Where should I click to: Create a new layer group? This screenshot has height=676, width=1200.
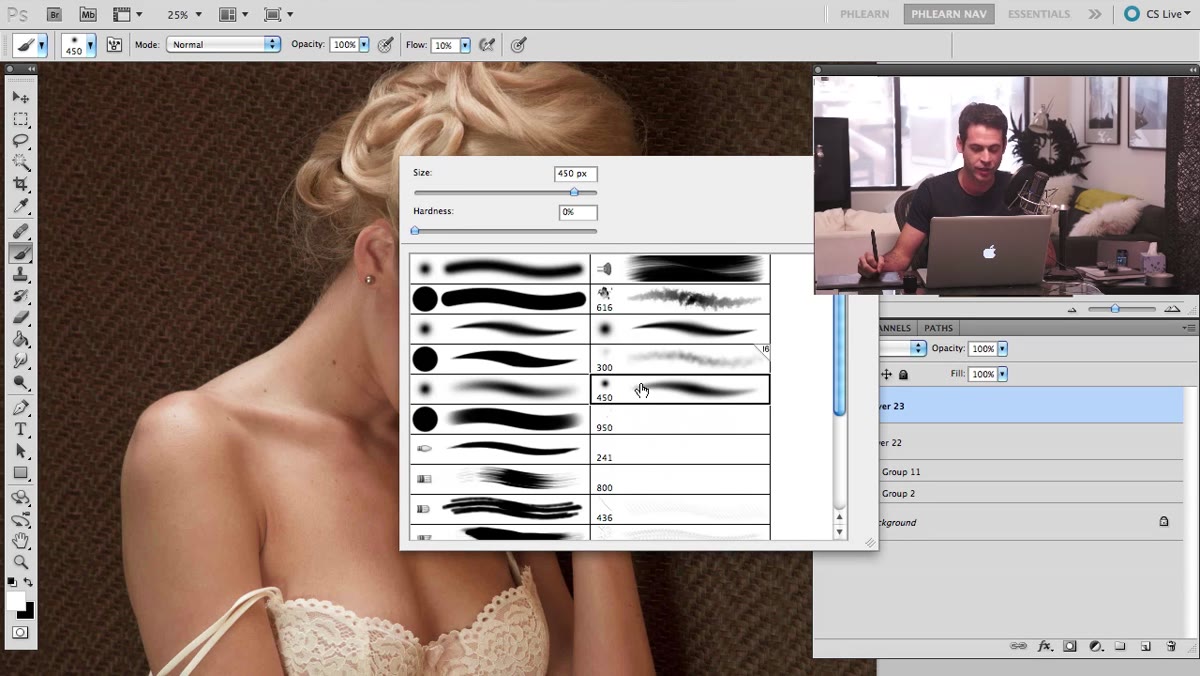pos(1121,647)
